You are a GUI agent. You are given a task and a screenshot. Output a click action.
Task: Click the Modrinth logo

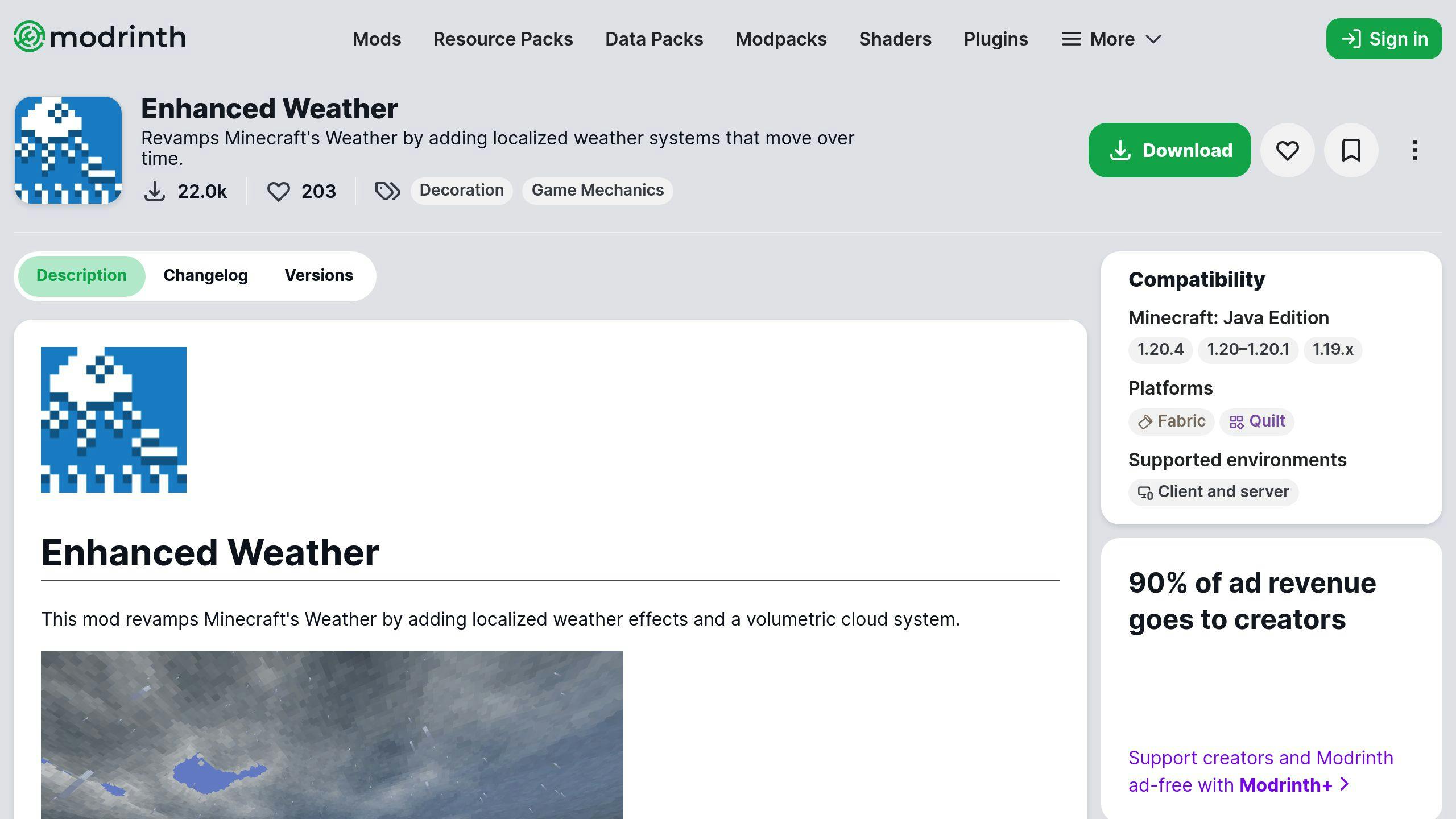coord(100,37)
